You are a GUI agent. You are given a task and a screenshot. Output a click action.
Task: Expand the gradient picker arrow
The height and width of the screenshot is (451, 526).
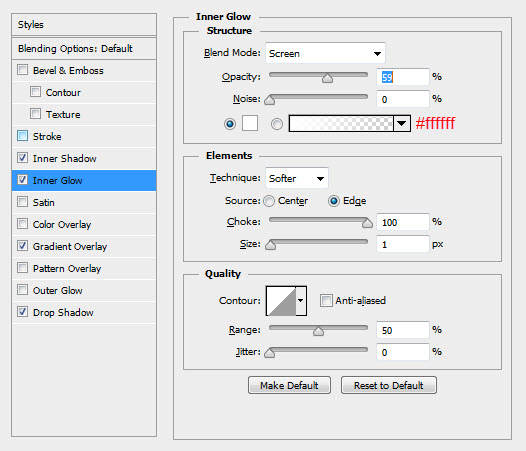click(x=402, y=123)
